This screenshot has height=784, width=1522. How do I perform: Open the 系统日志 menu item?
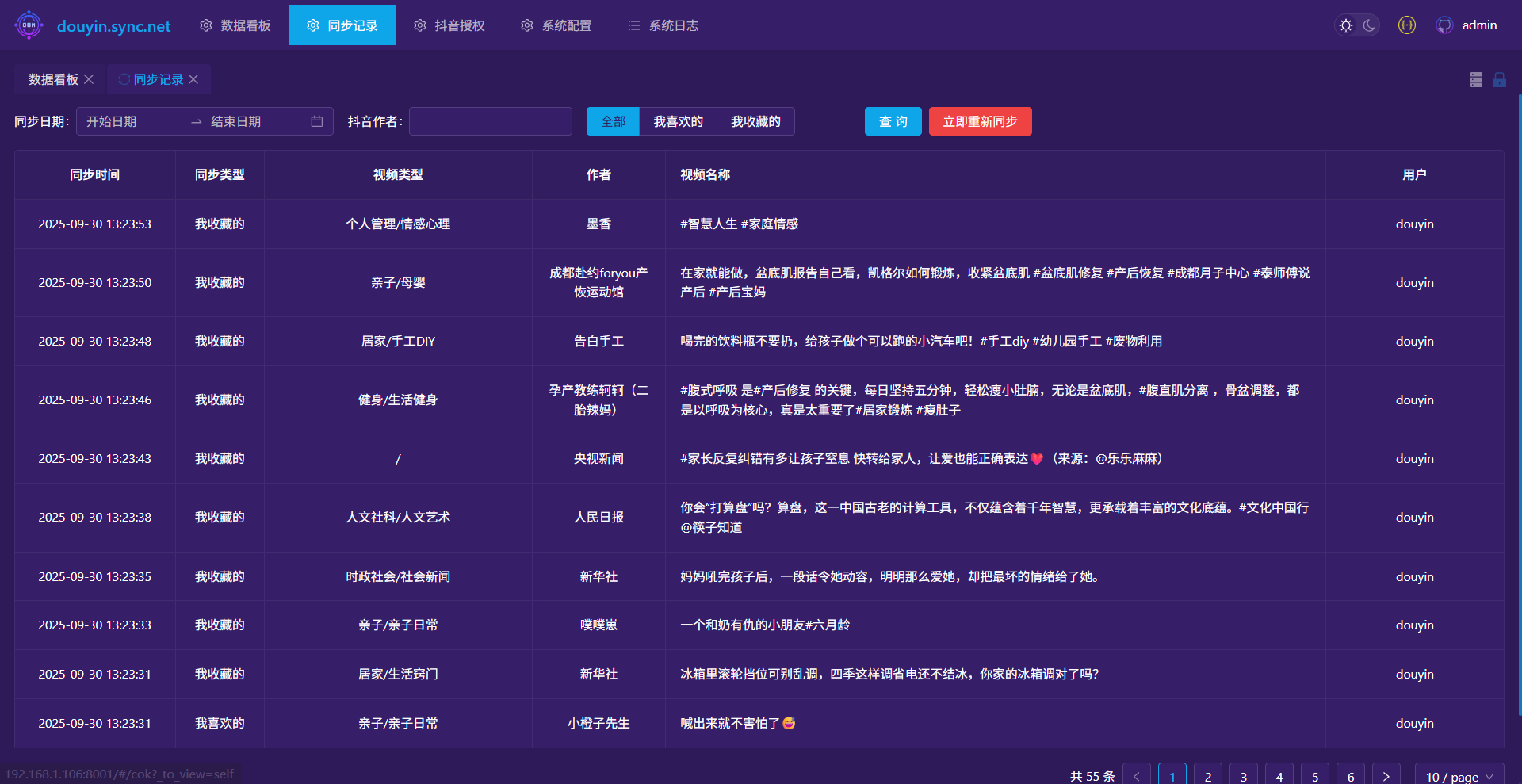(663, 25)
